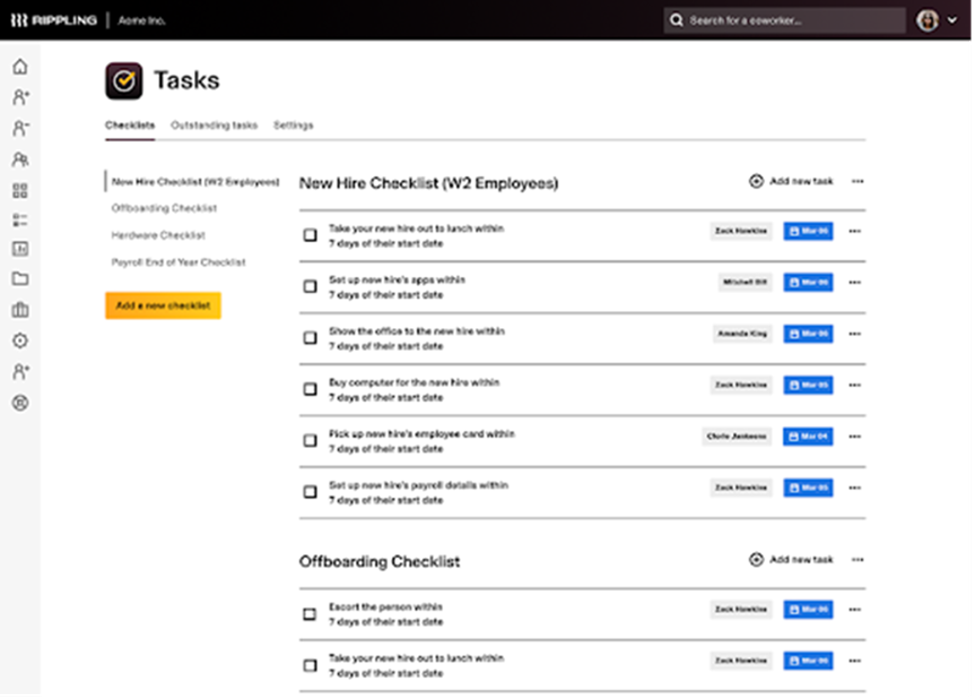Click the Rippling logo
The height and width of the screenshot is (700, 979).
(54, 21)
